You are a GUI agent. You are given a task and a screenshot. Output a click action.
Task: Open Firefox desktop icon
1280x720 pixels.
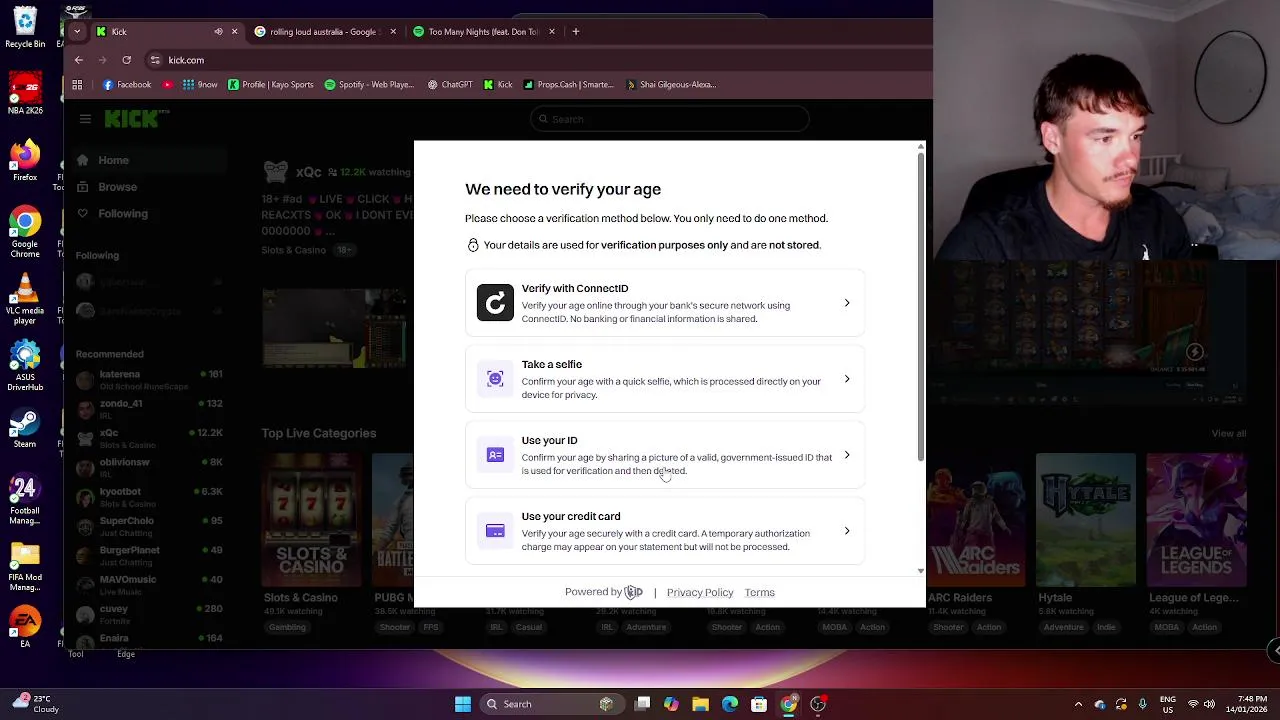[x=25, y=161]
